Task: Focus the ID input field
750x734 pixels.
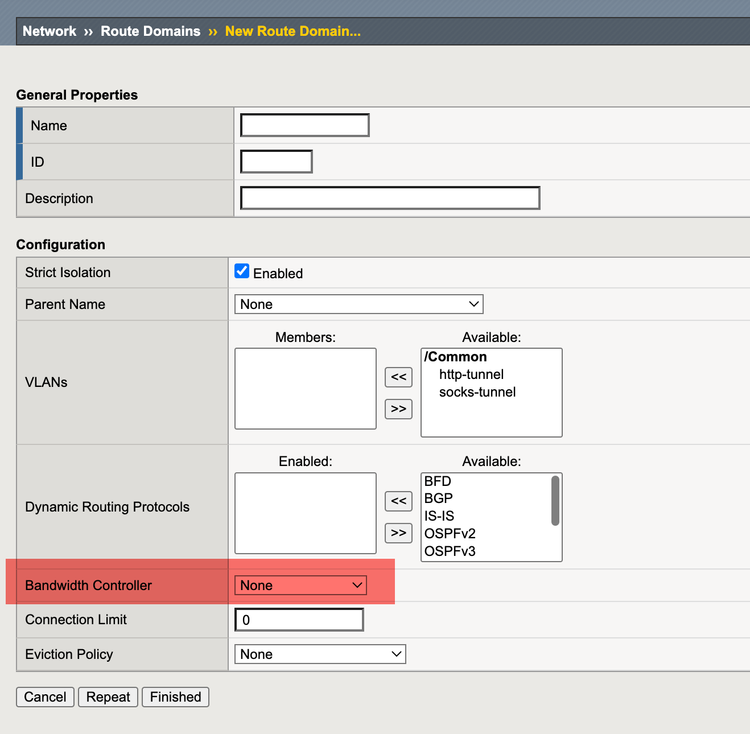Action: point(277,161)
